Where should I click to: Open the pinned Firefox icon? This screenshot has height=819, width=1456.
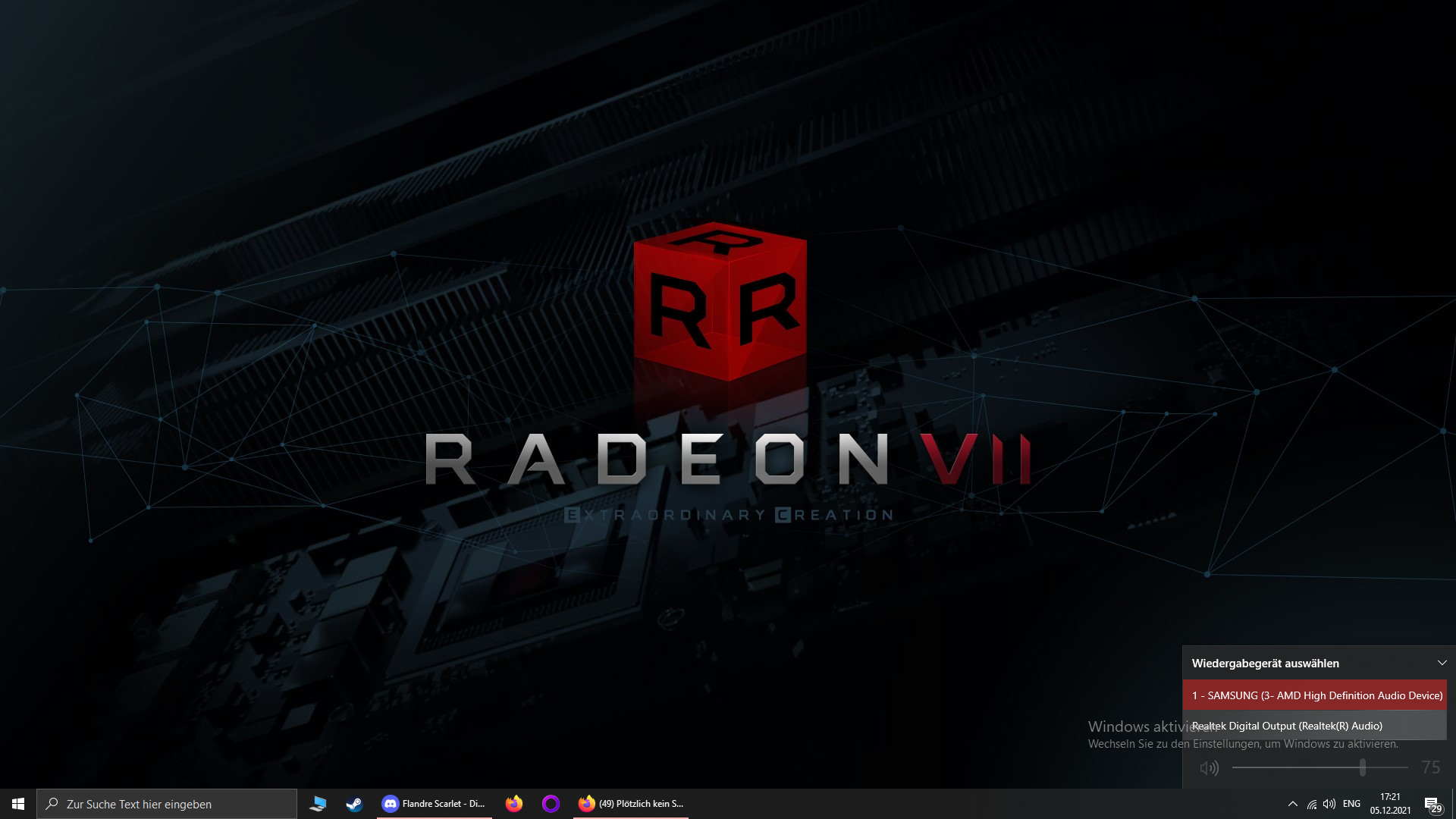(x=514, y=804)
